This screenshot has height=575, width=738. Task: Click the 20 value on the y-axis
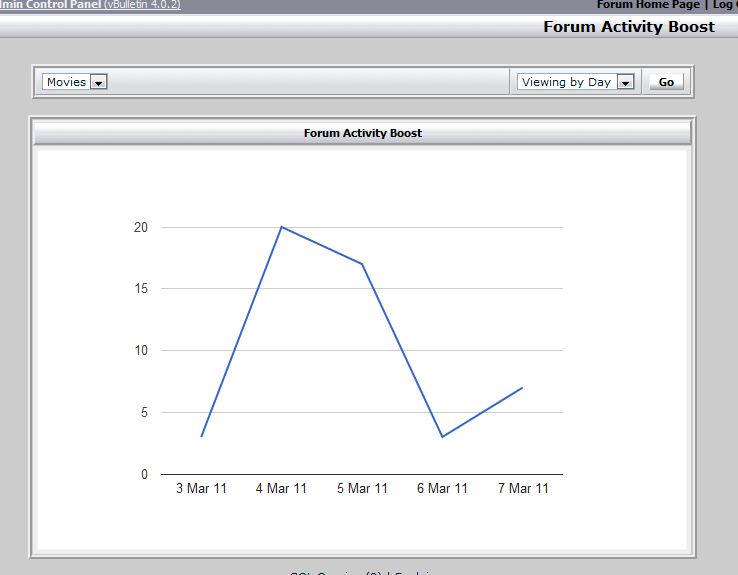141,227
